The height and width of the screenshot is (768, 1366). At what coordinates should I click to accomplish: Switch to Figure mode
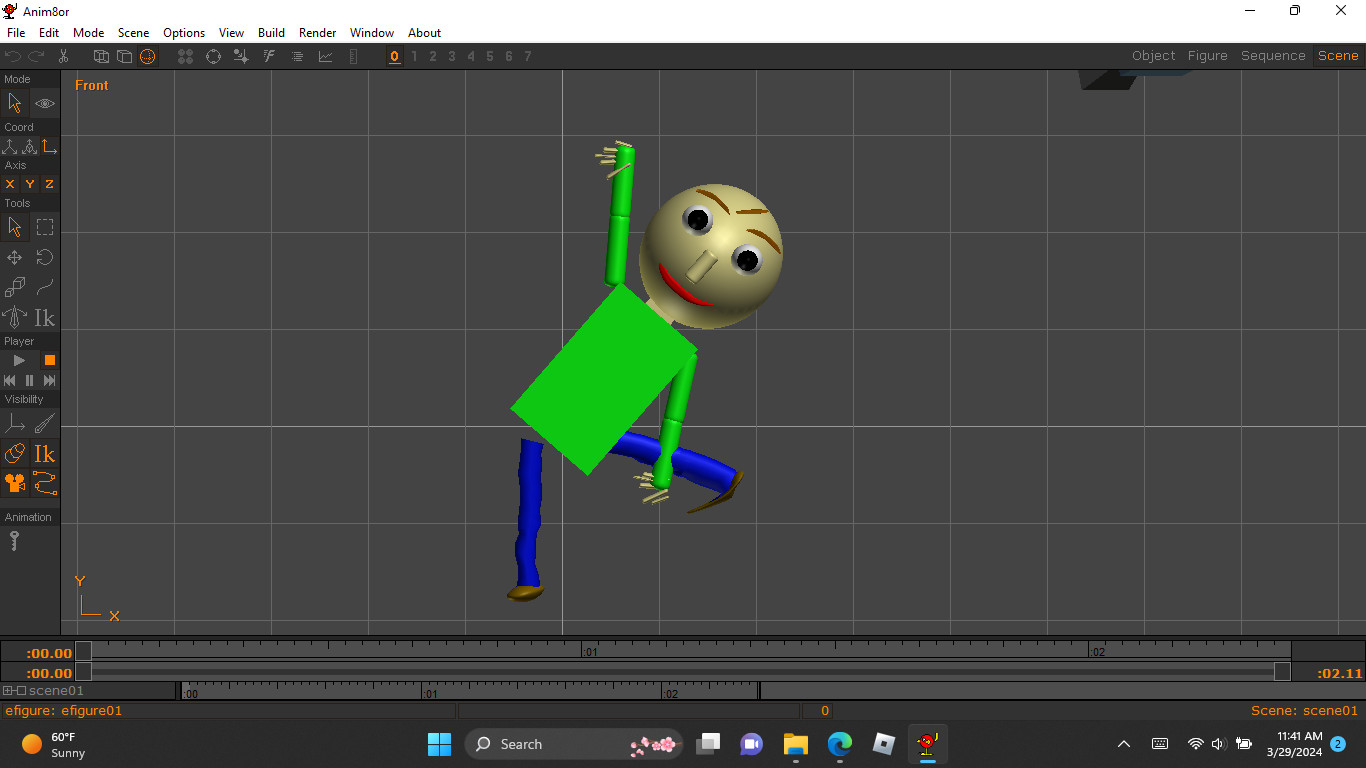click(1207, 55)
